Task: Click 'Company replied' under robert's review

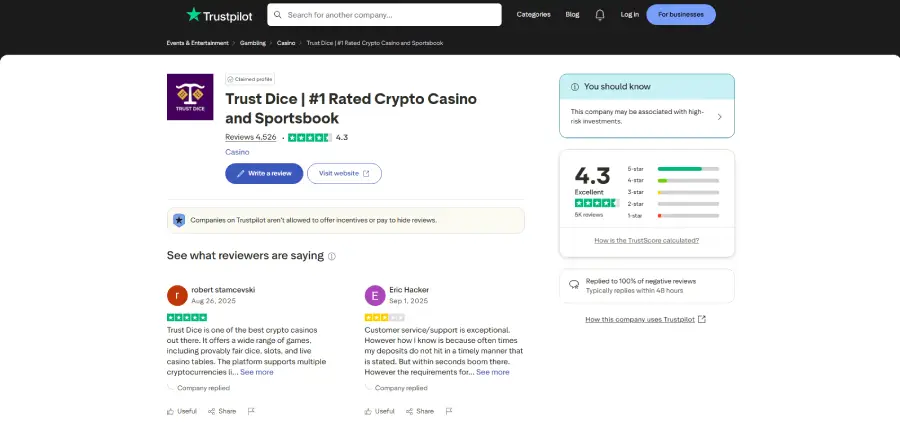Action: pos(203,388)
